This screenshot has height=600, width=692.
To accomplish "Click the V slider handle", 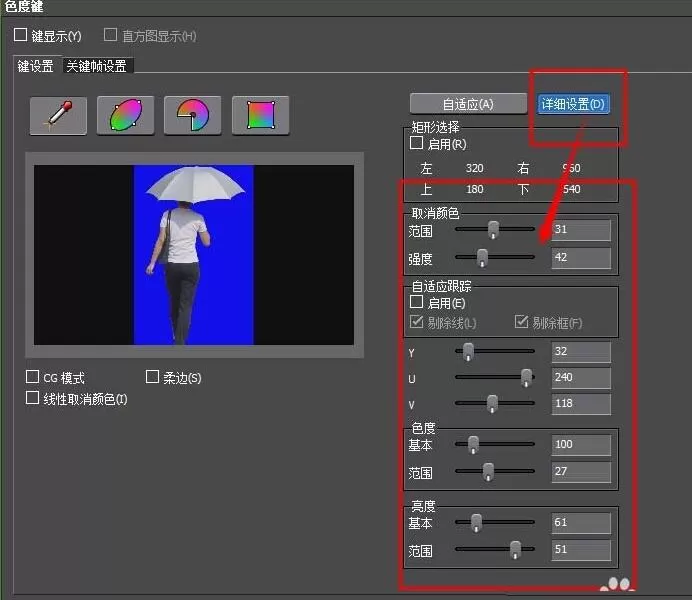I will (492, 404).
